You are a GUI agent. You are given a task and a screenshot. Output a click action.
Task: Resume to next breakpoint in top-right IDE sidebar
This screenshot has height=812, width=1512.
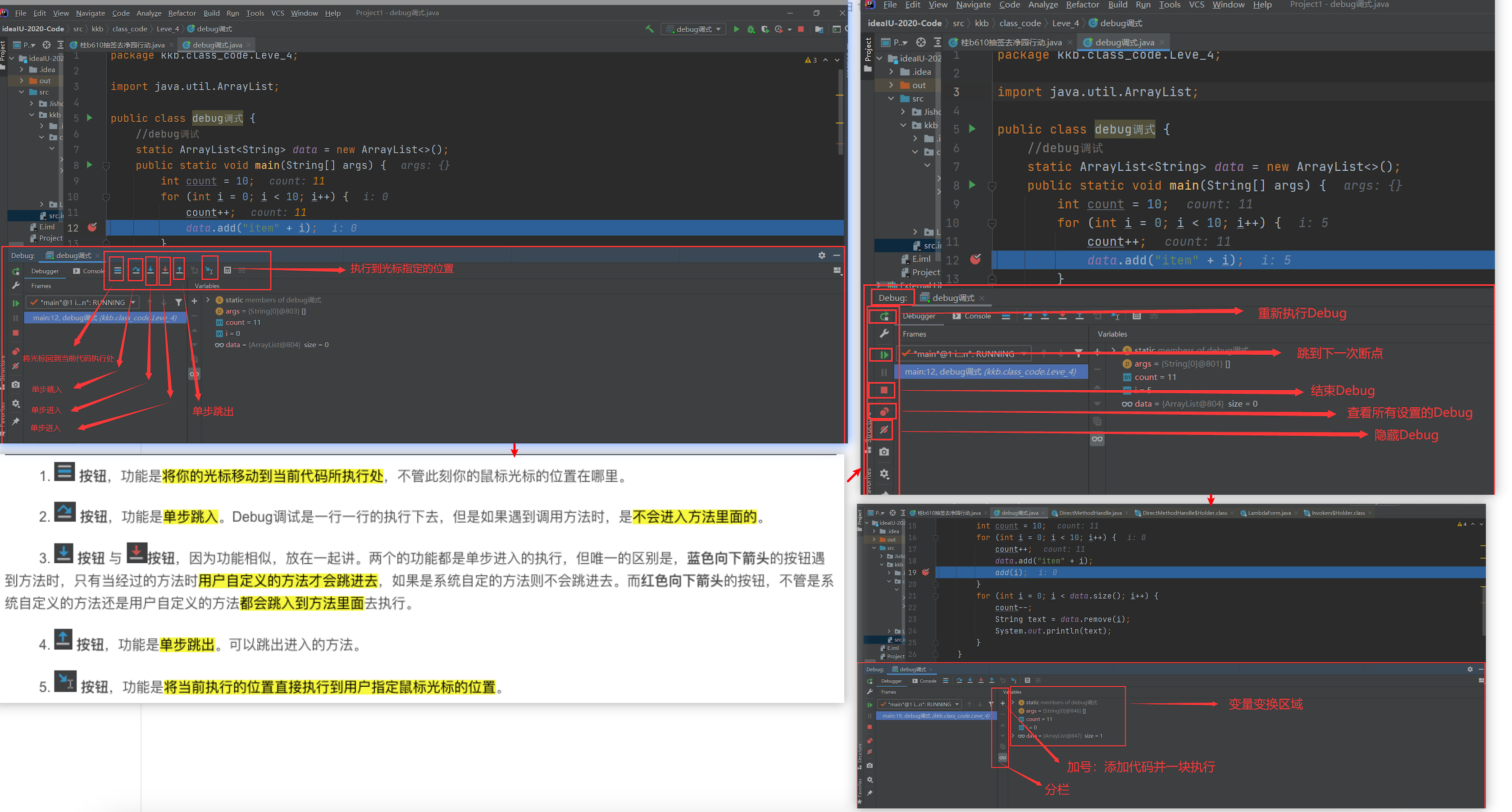click(884, 355)
